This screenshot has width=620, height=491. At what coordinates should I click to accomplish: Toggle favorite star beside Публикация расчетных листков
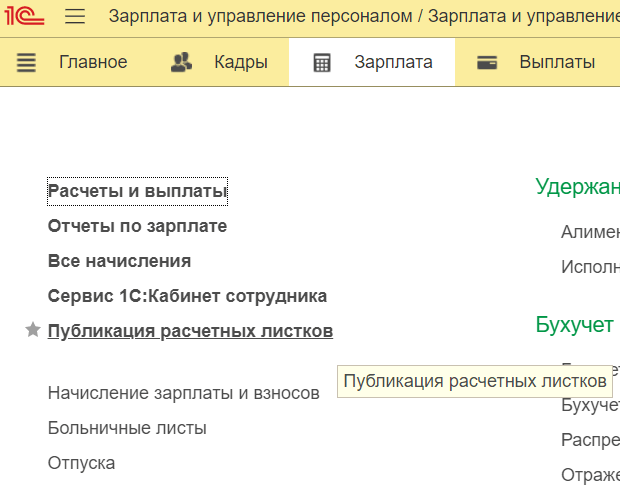33,330
